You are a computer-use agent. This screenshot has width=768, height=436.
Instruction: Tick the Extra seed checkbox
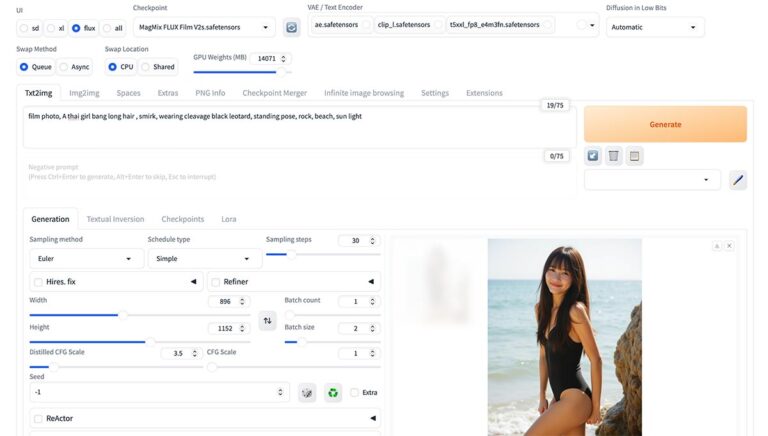(354, 392)
